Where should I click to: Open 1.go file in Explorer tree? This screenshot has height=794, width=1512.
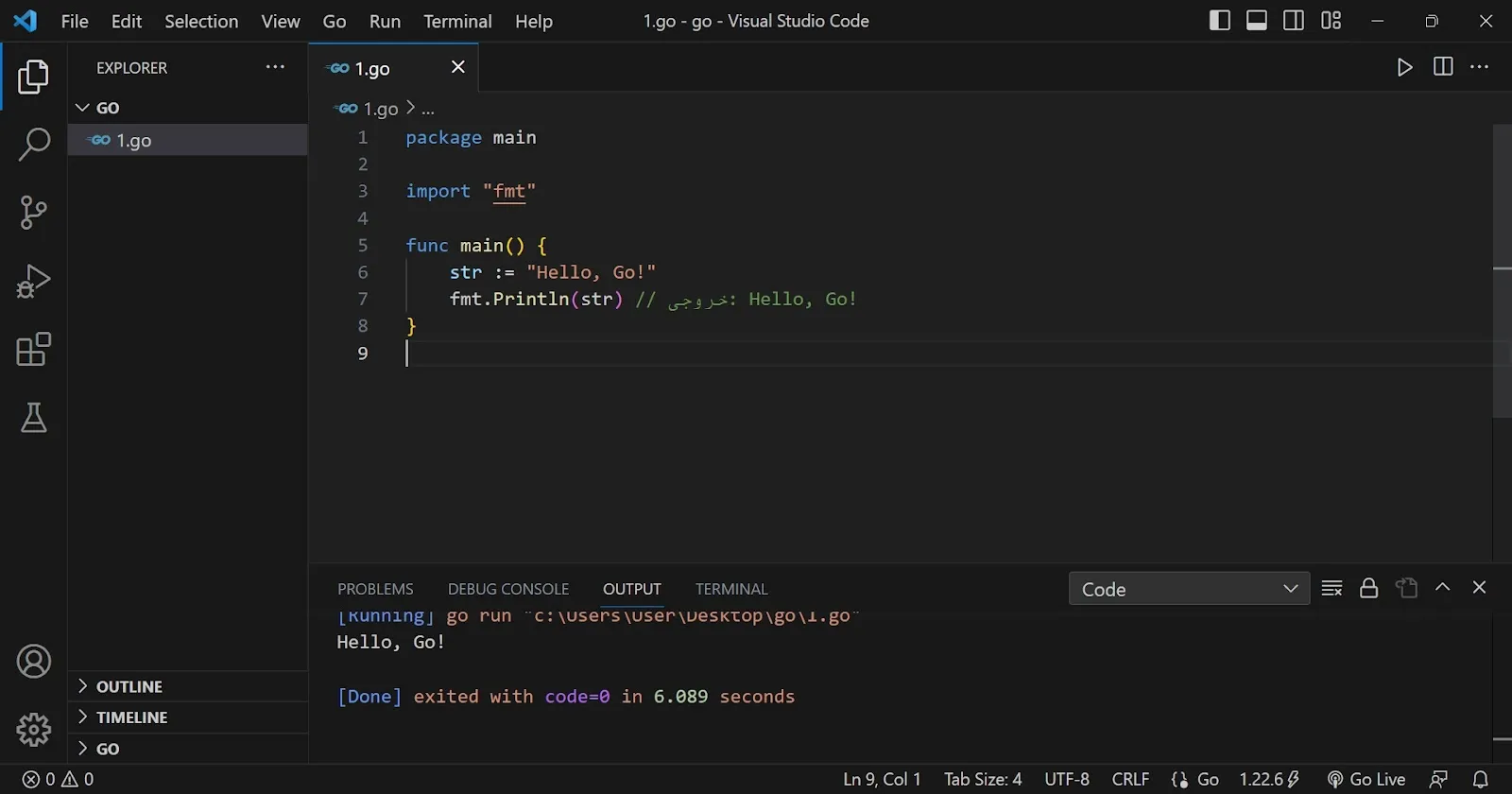[x=187, y=140]
